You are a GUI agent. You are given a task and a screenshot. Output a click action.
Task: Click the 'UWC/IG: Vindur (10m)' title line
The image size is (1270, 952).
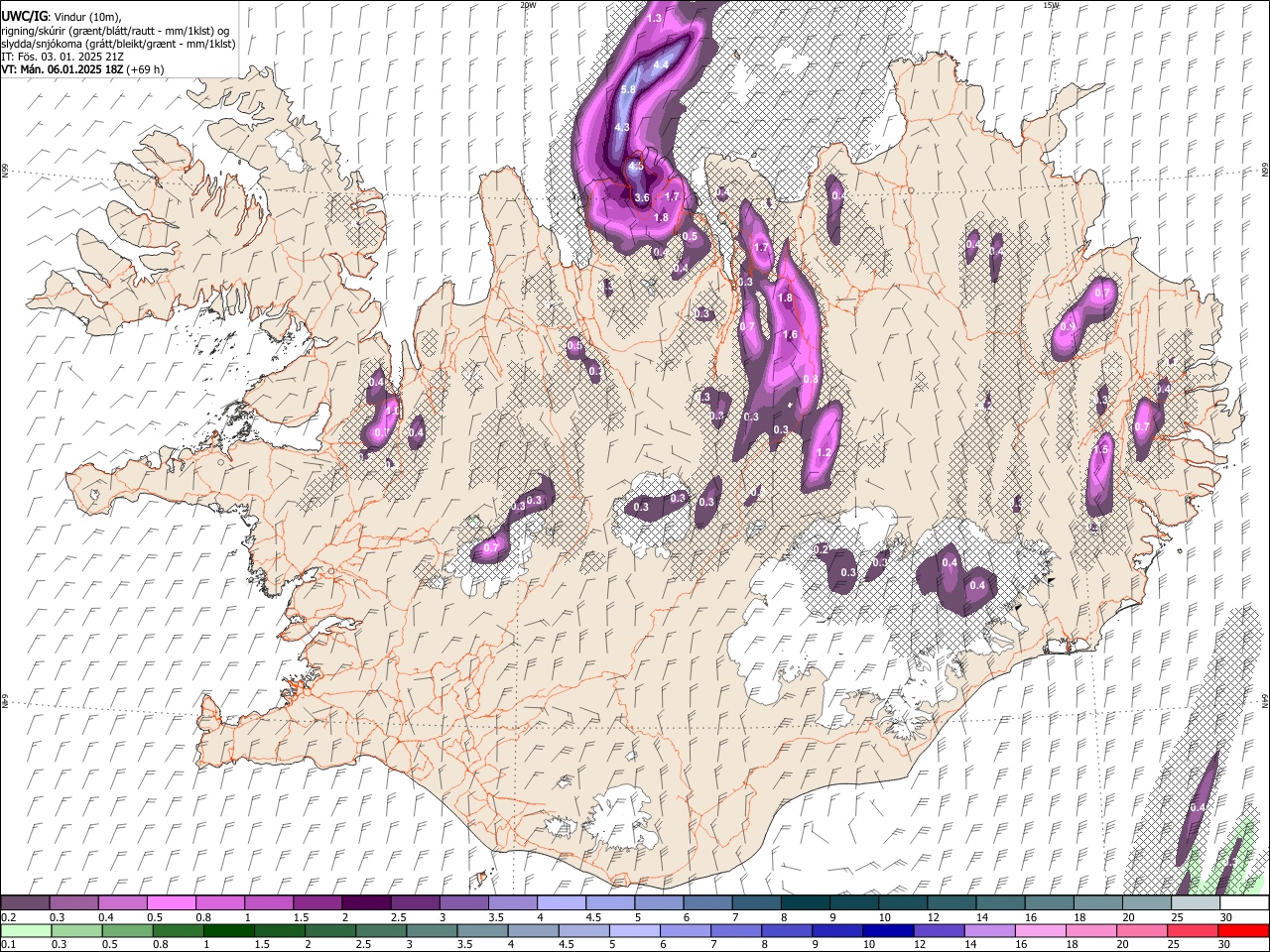[63, 17]
